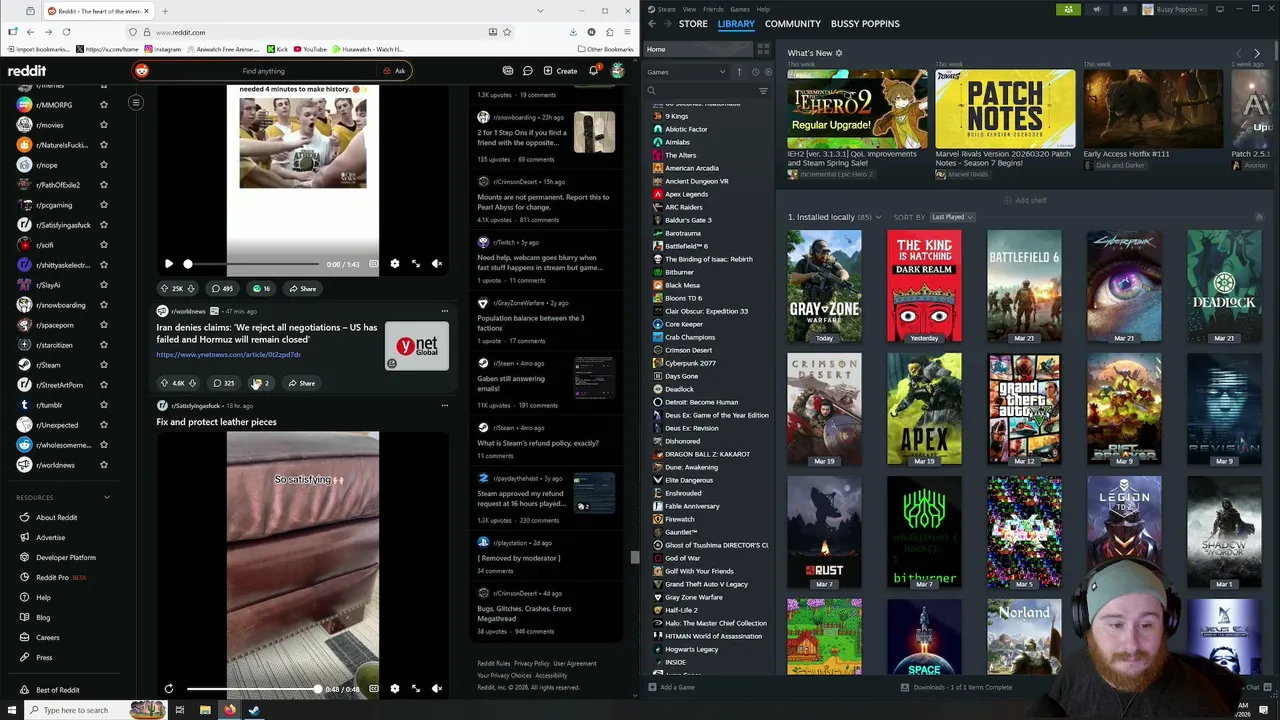Screen dimensions: 1280x720
Task: Collapse the Reddit Resources section
Action: tap(107, 497)
